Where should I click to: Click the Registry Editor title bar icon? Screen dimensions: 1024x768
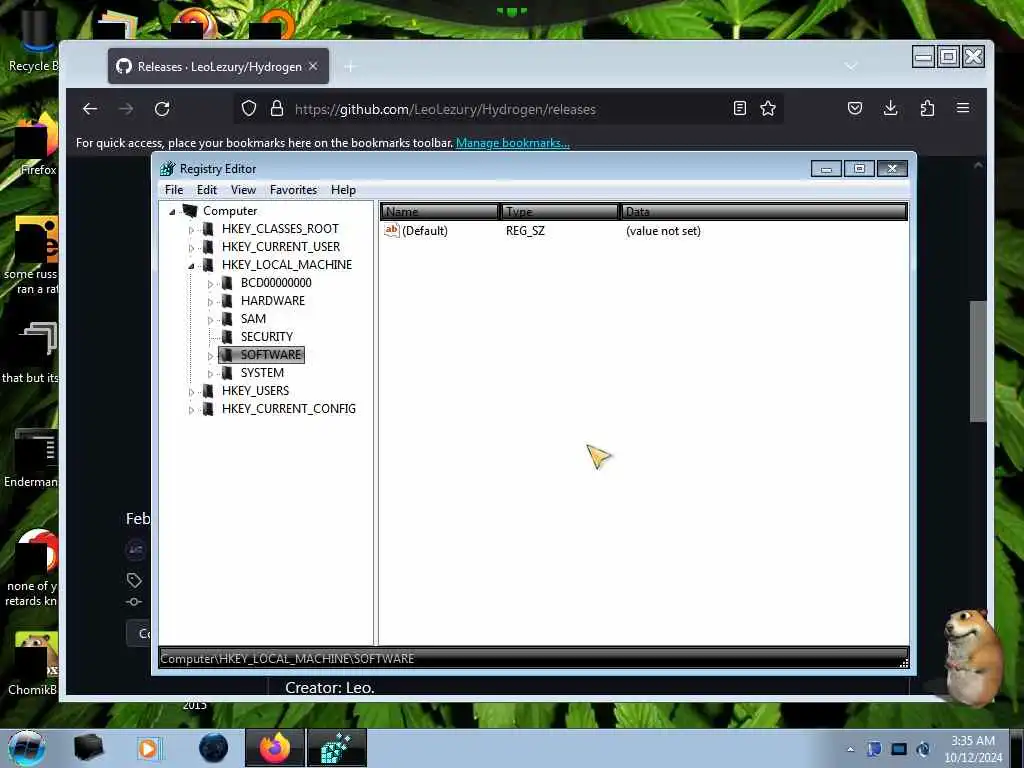tap(168, 169)
